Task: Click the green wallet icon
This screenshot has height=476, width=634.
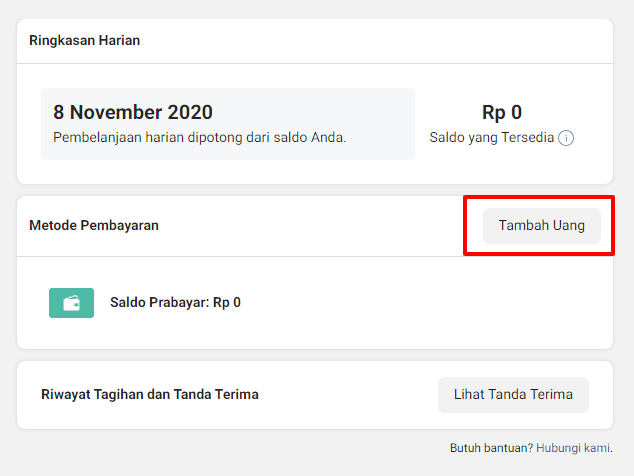Action: pos(71,302)
